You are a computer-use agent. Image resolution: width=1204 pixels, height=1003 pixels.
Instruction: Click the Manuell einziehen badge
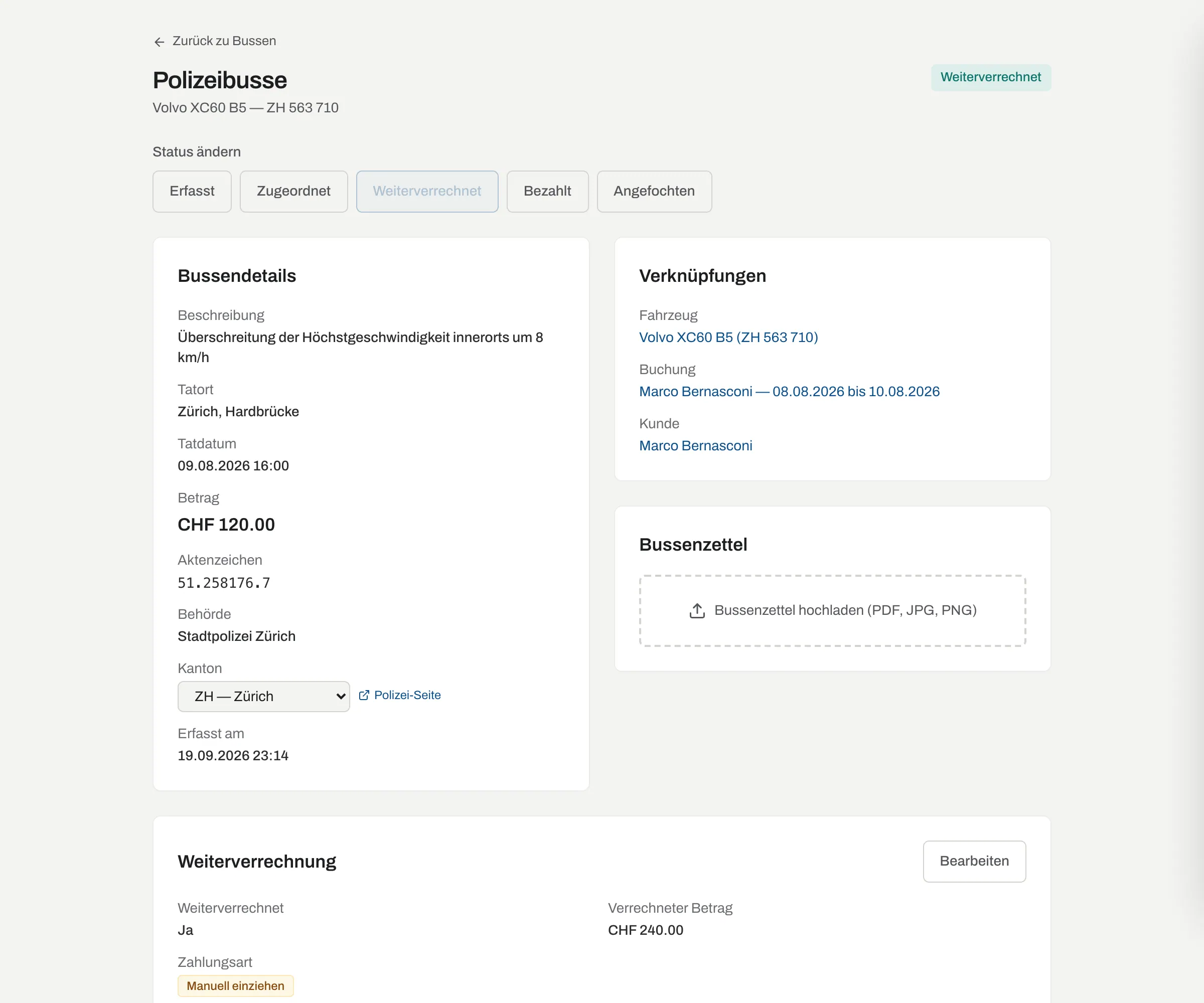[236, 986]
